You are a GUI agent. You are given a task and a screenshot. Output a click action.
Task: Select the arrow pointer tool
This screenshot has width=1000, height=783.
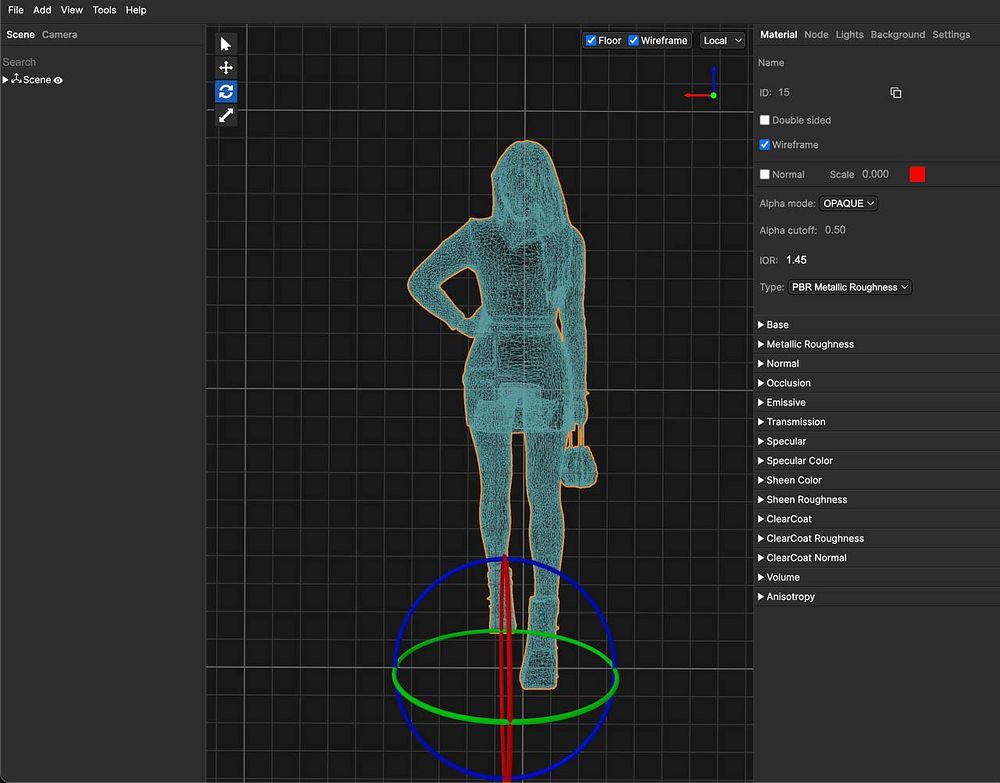tap(226, 44)
